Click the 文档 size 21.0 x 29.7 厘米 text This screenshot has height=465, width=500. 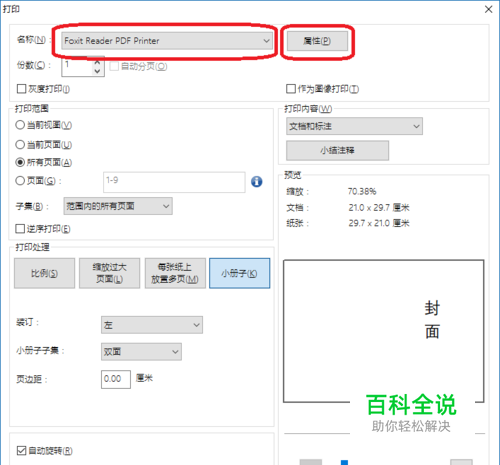(x=379, y=208)
